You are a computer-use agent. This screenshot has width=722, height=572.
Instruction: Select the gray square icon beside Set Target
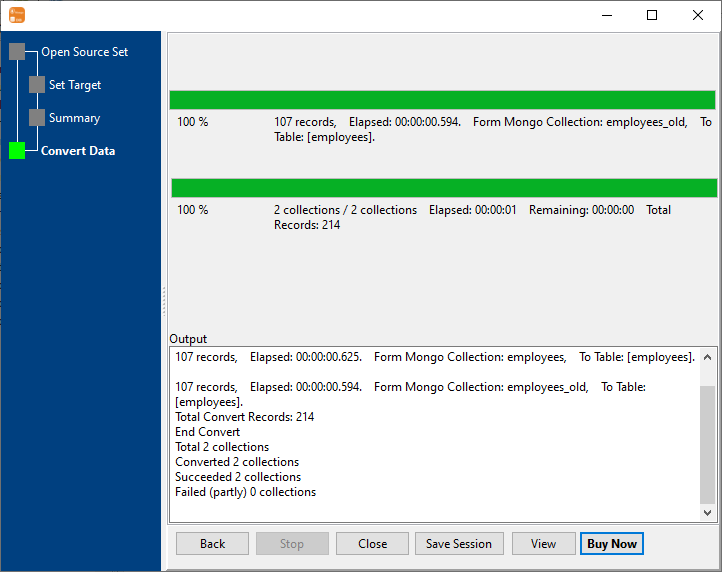click(37, 85)
